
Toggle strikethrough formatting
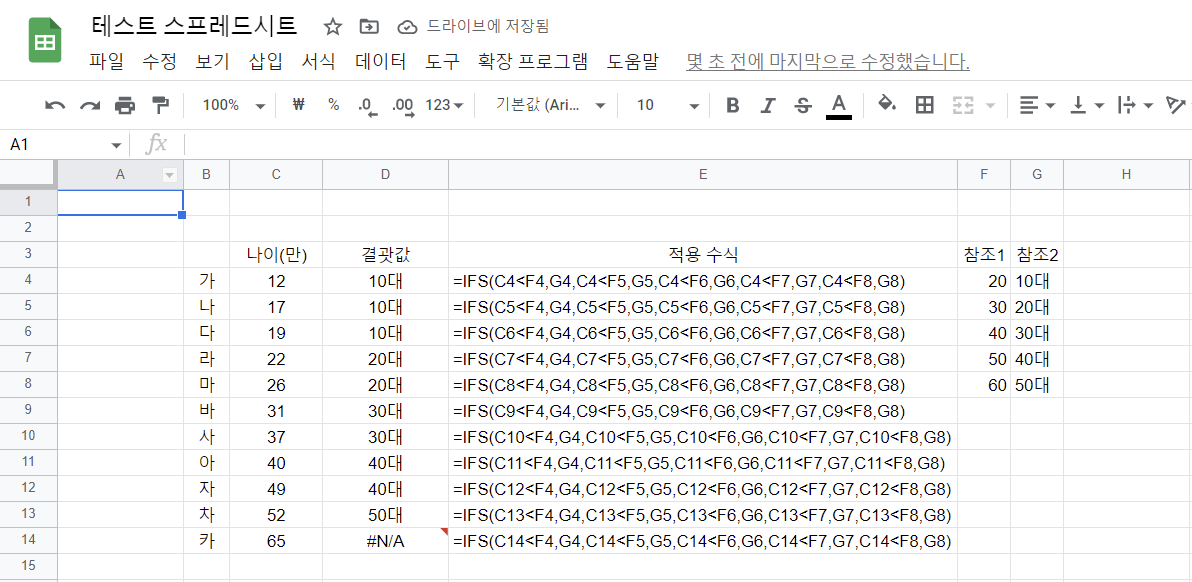coord(803,105)
